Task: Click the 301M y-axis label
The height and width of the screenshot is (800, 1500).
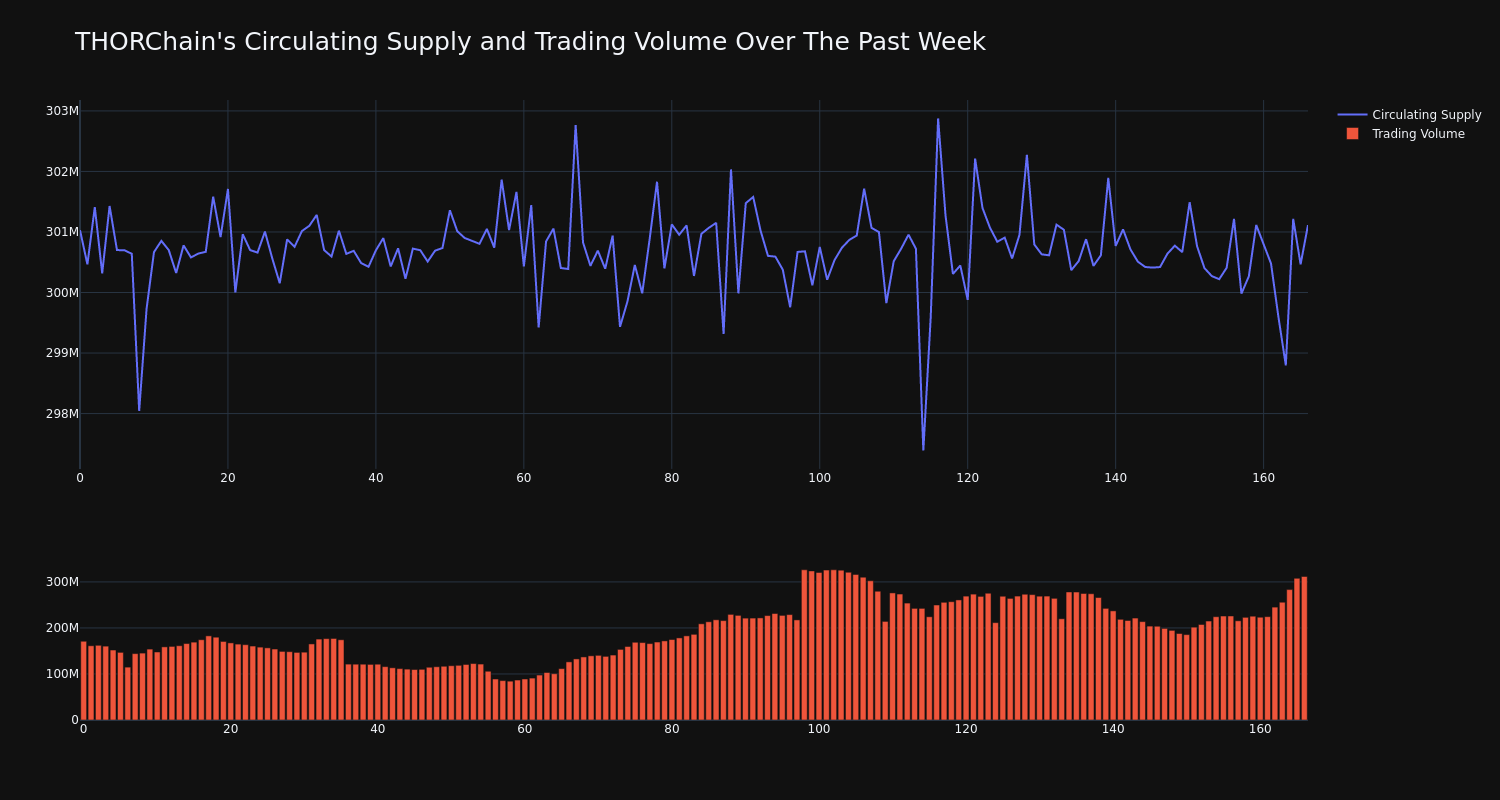Action: [x=62, y=232]
